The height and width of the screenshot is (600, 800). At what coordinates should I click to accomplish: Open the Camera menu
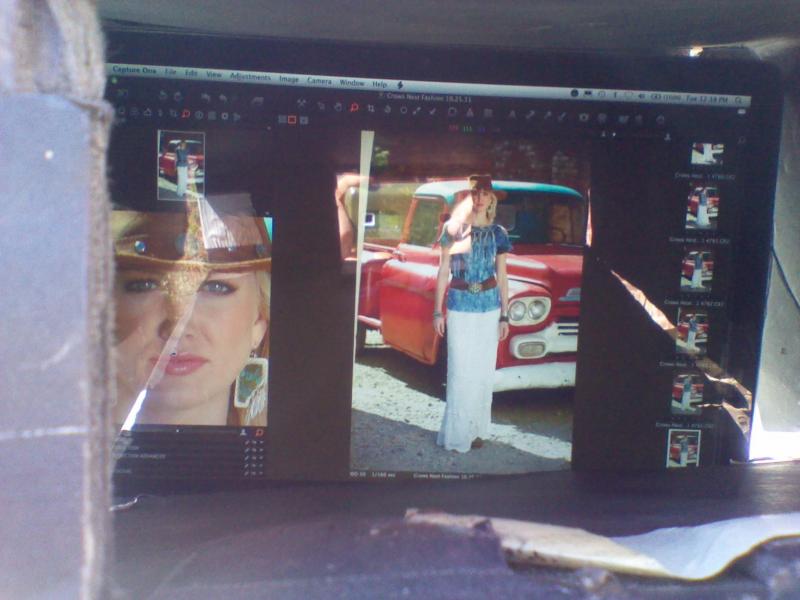point(319,80)
